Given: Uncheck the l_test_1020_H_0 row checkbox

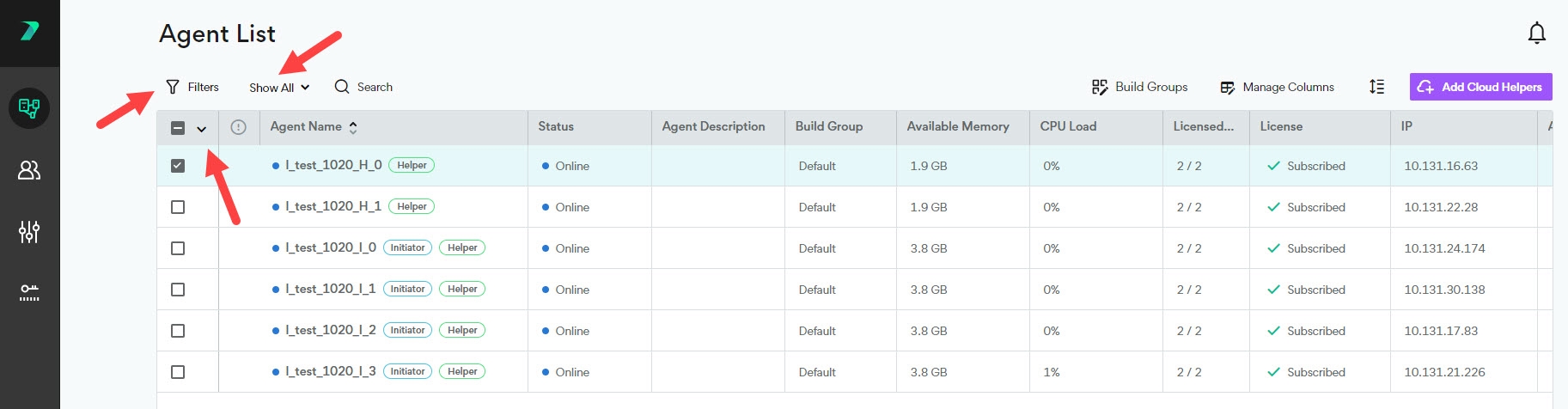Looking at the screenshot, I should (178, 166).
